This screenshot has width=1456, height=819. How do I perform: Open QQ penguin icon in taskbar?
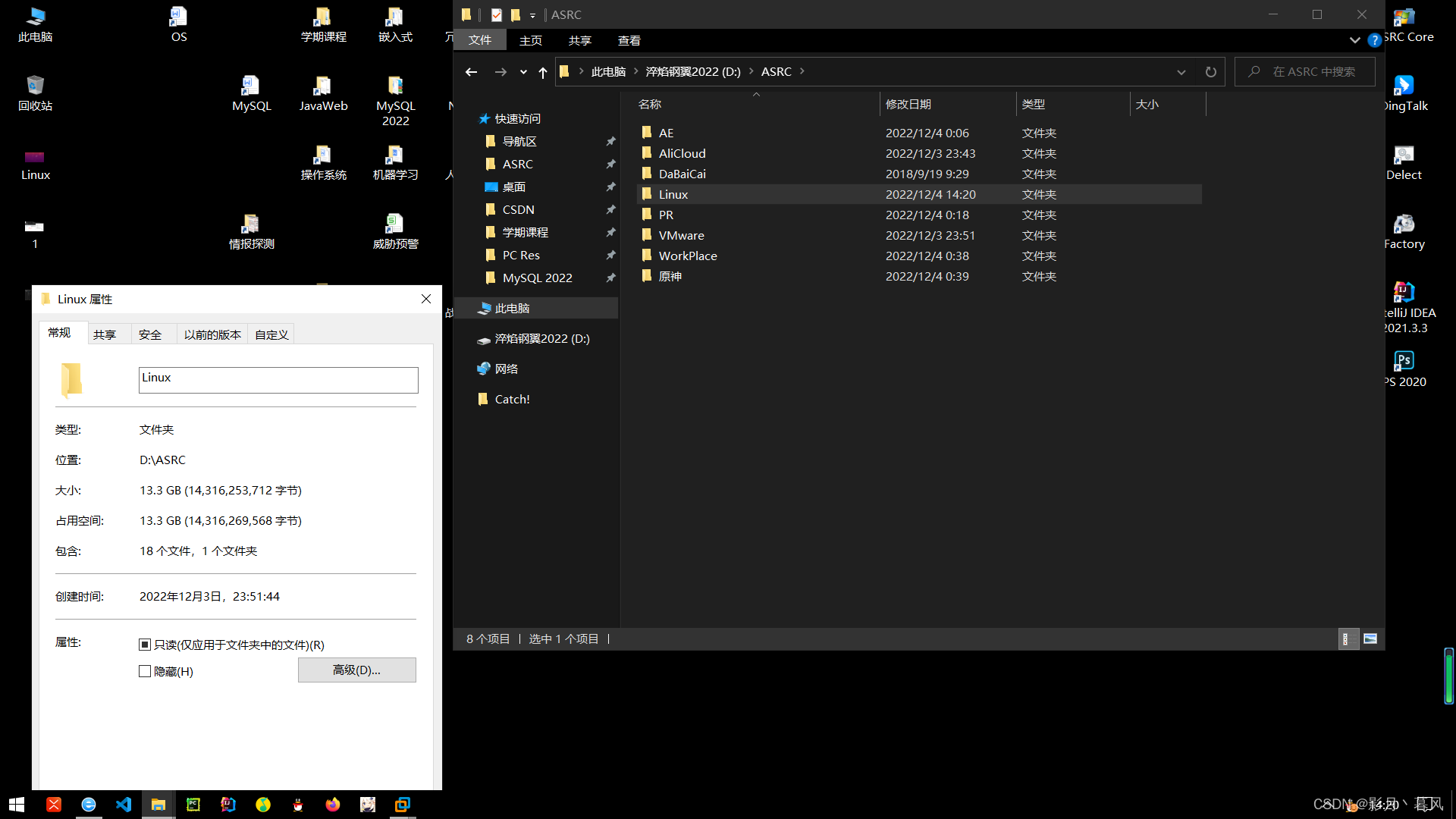tap(298, 805)
